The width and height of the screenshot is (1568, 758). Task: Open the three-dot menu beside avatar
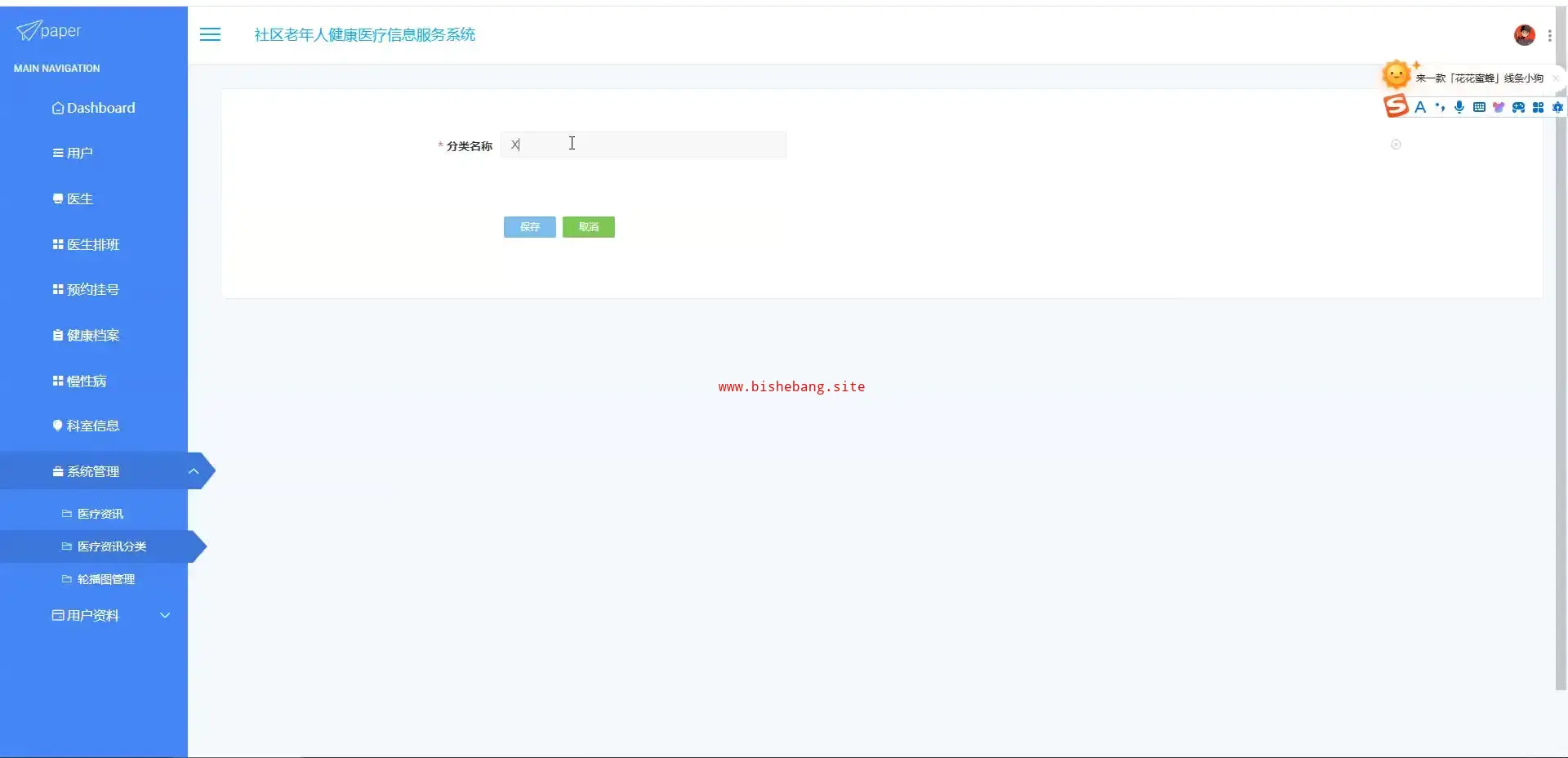1549,35
